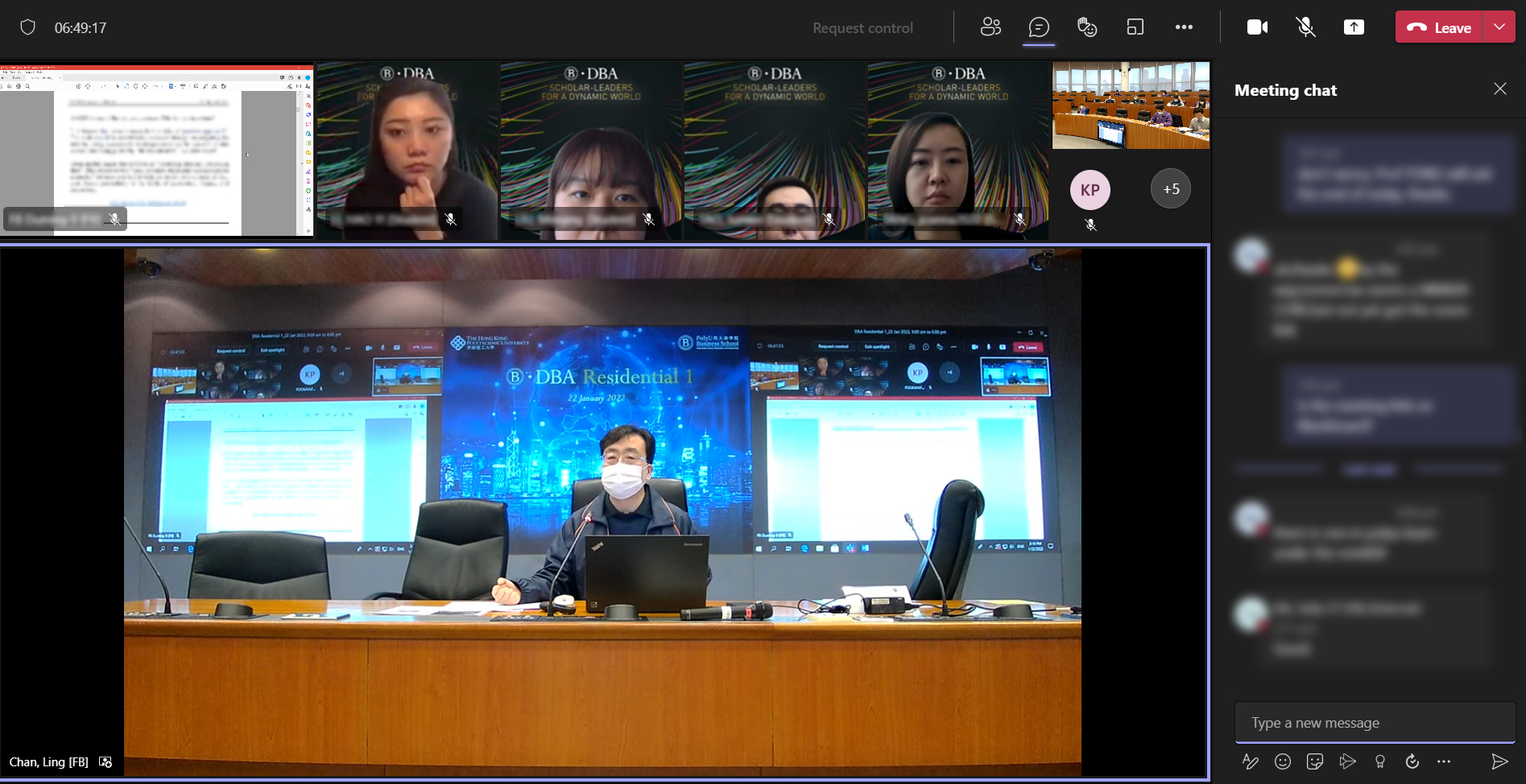Toggle the Meeting chat panel
Screen dimensions: 1526x784
[x=1039, y=27]
